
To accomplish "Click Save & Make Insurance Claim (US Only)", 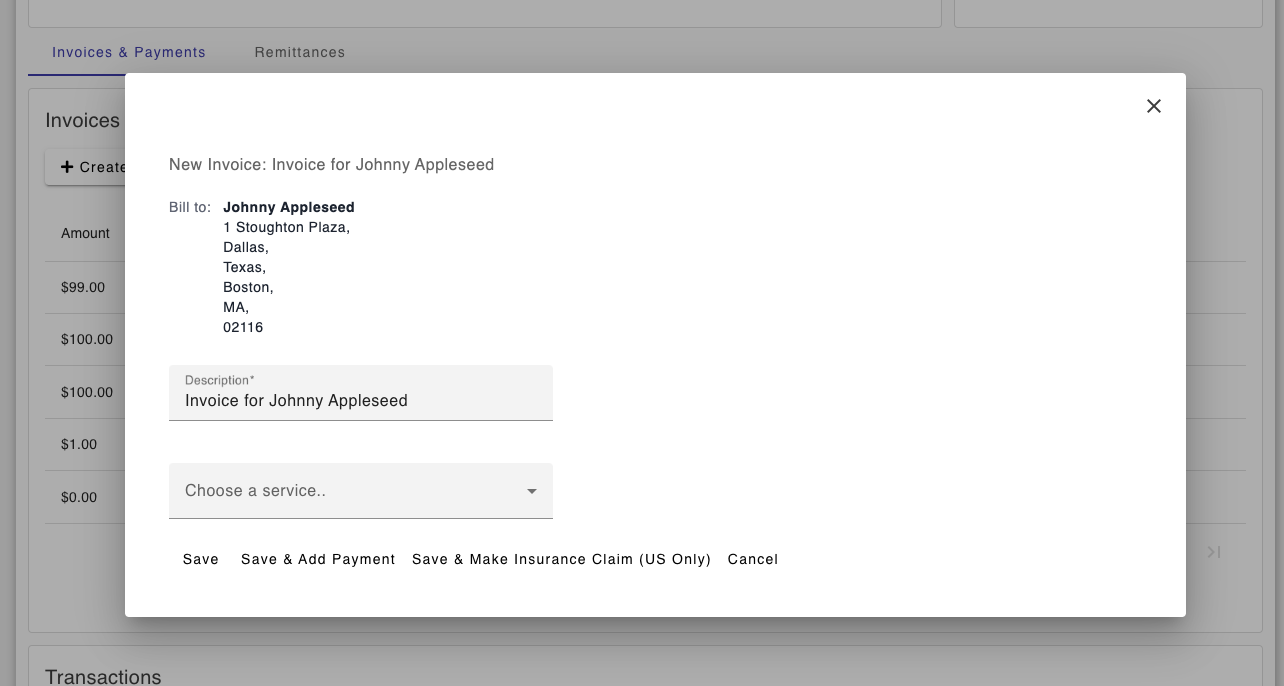I will [x=561, y=559].
